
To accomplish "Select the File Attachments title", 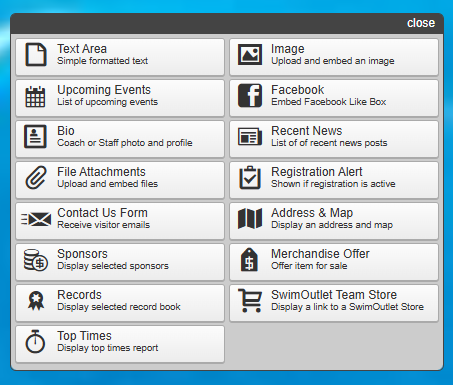I will tap(101, 172).
